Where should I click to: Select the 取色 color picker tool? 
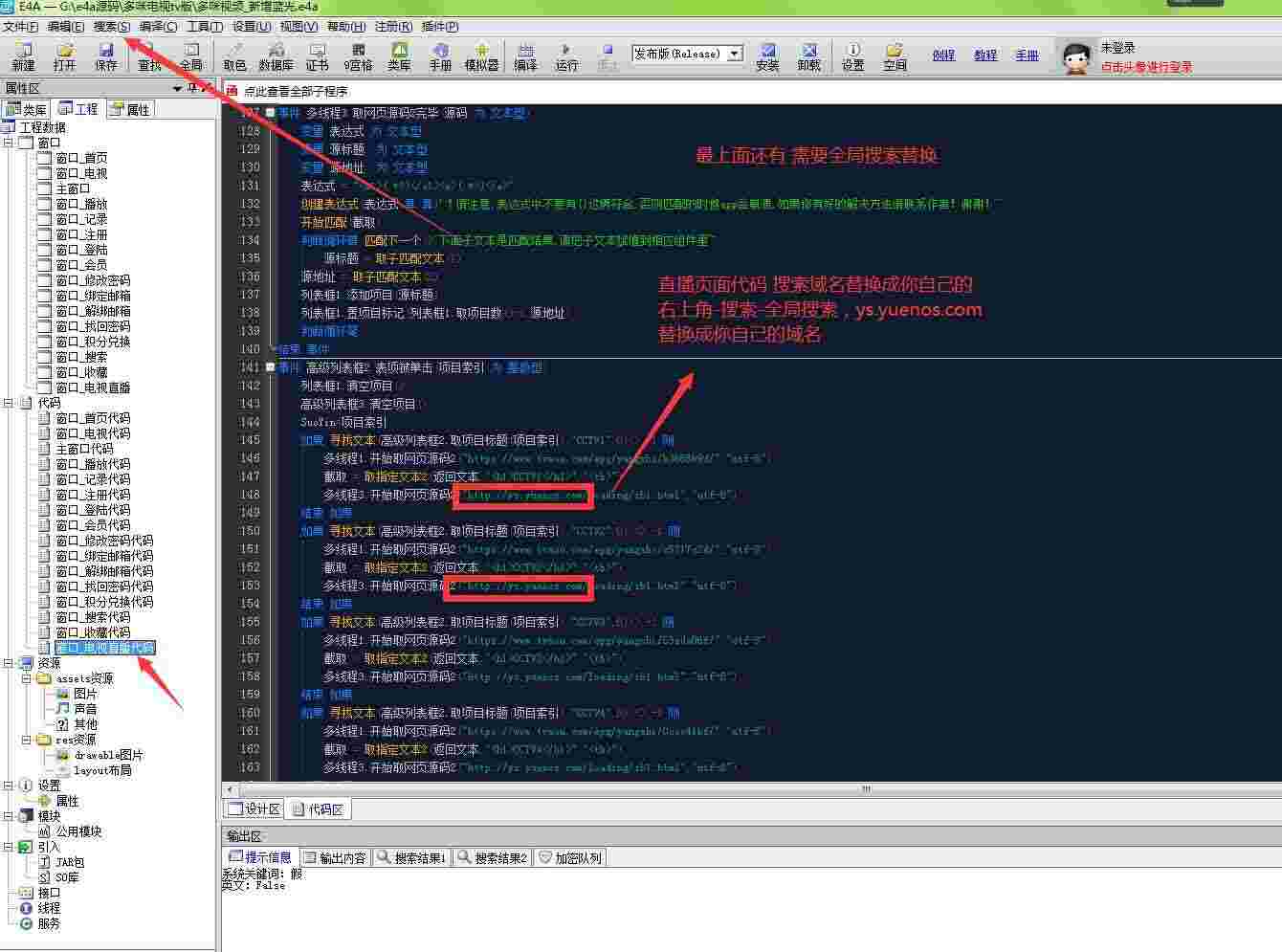(234, 56)
